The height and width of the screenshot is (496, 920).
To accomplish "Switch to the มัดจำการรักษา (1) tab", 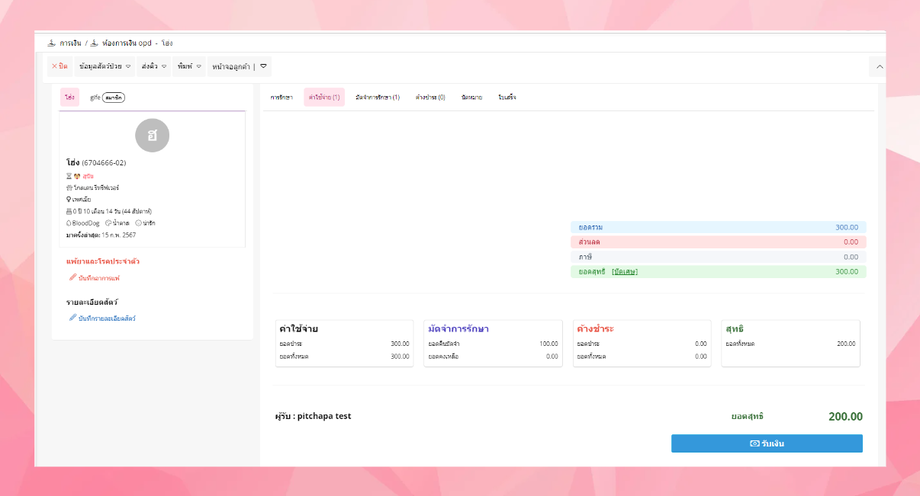I will 377,97.
